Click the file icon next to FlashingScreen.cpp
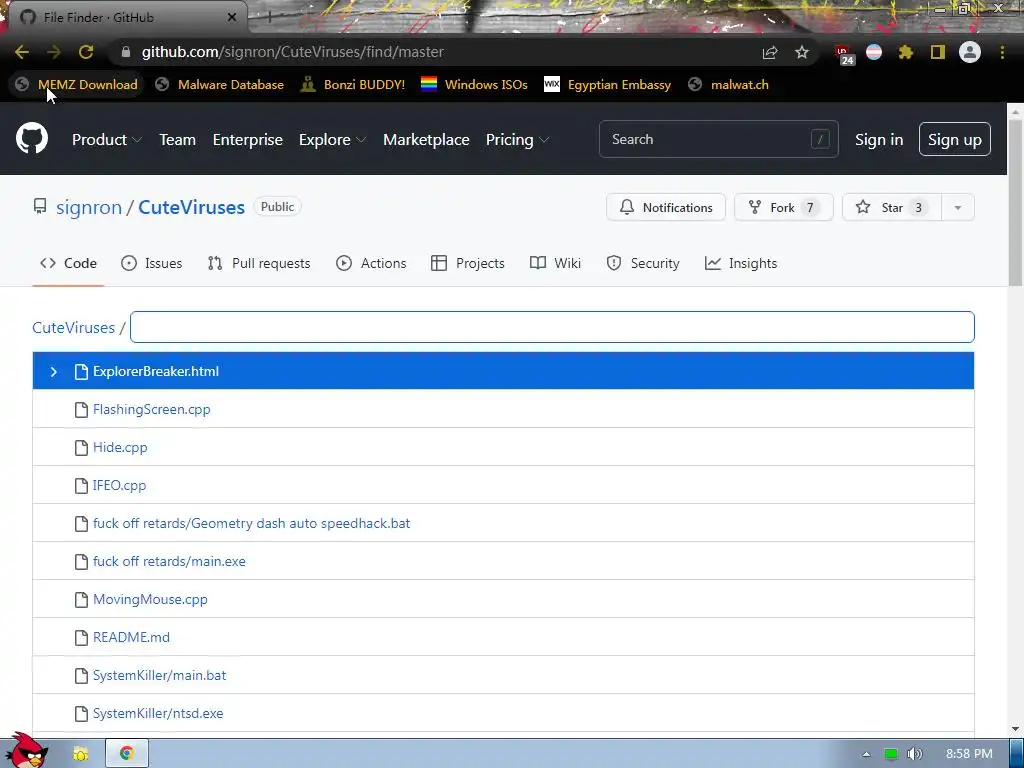 (x=81, y=409)
